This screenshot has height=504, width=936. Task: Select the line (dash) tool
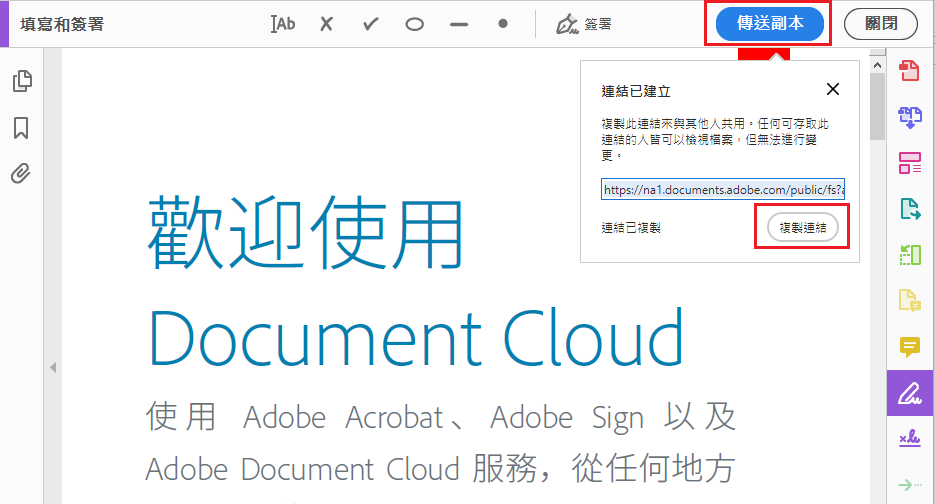coord(459,24)
